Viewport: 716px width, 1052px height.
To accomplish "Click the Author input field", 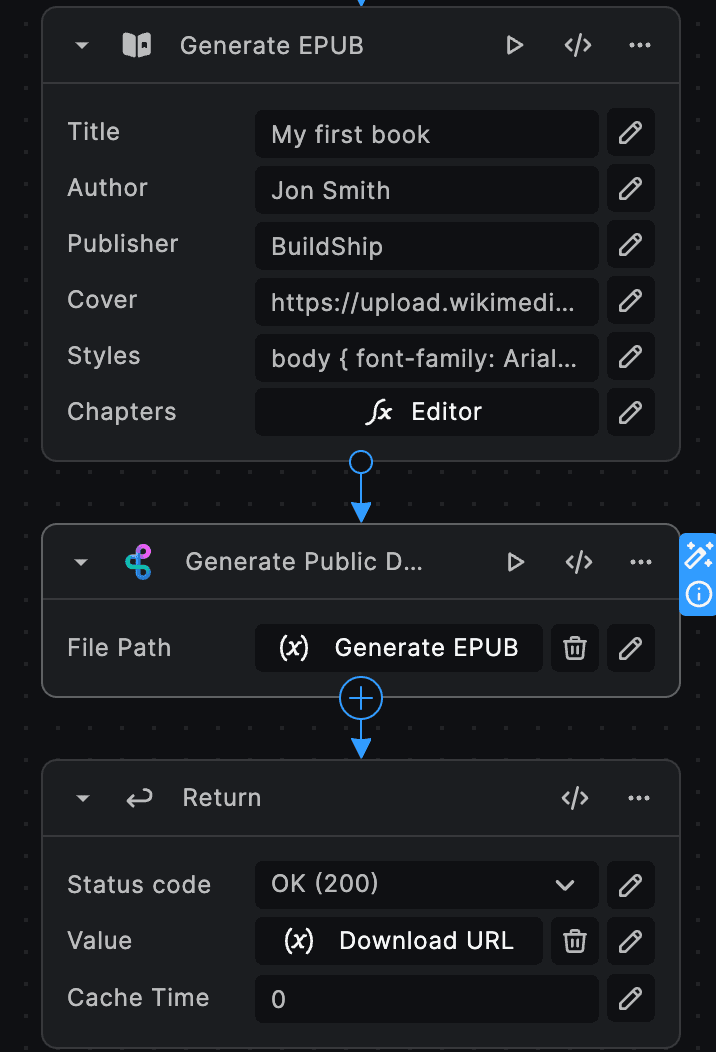I will click(x=426, y=190).
